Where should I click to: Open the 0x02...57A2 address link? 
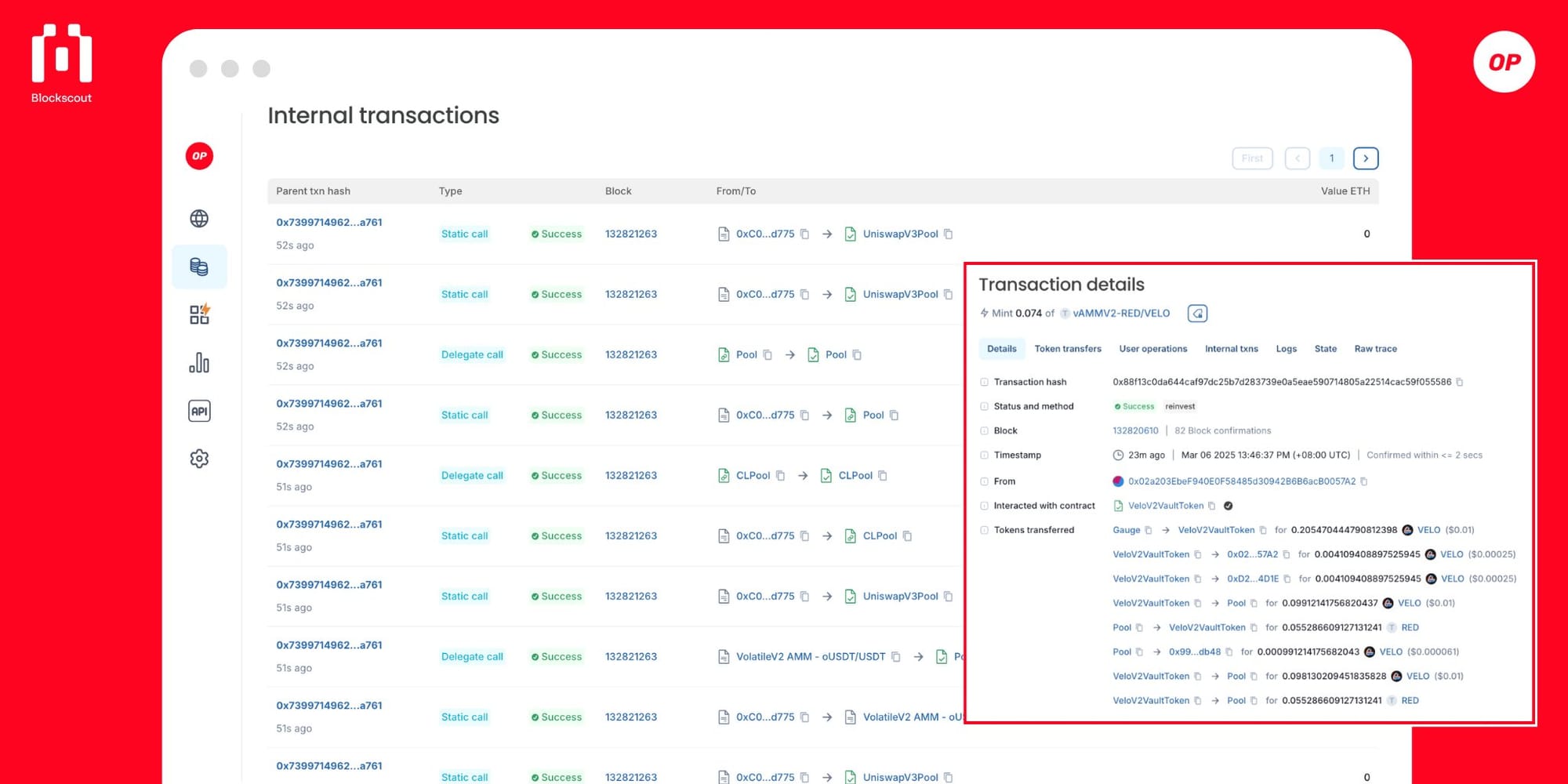pyautogui.click(x=1253, y=554)
